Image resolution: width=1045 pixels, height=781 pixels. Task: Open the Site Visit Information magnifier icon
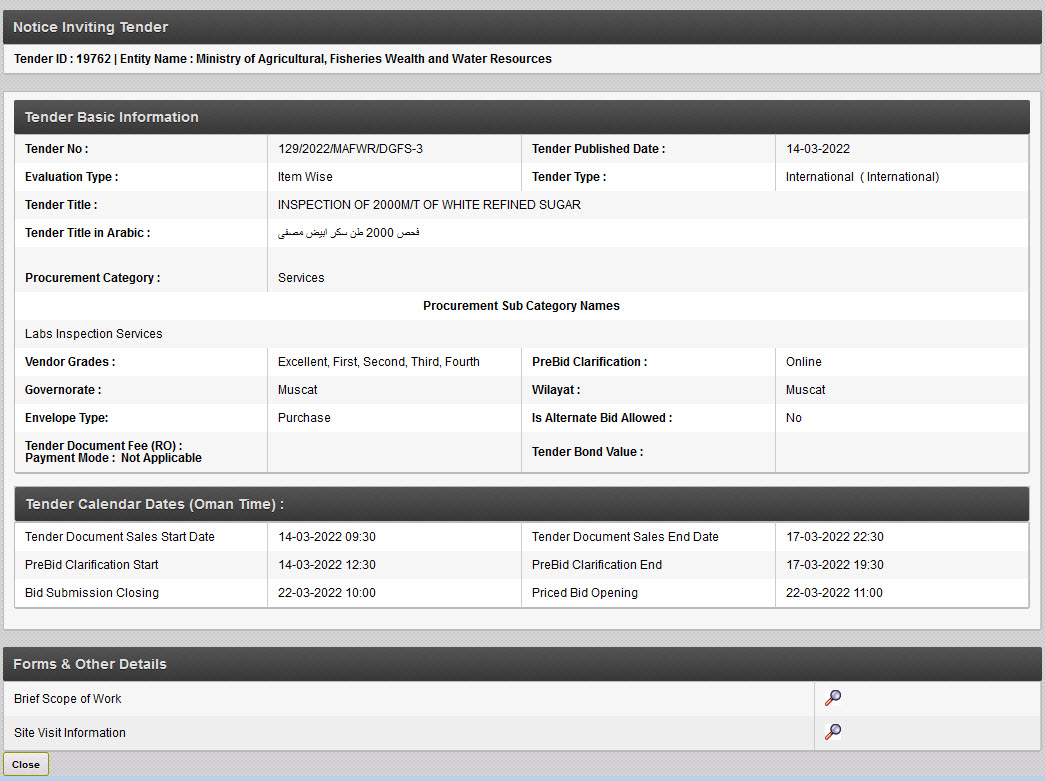pos(832,732)
